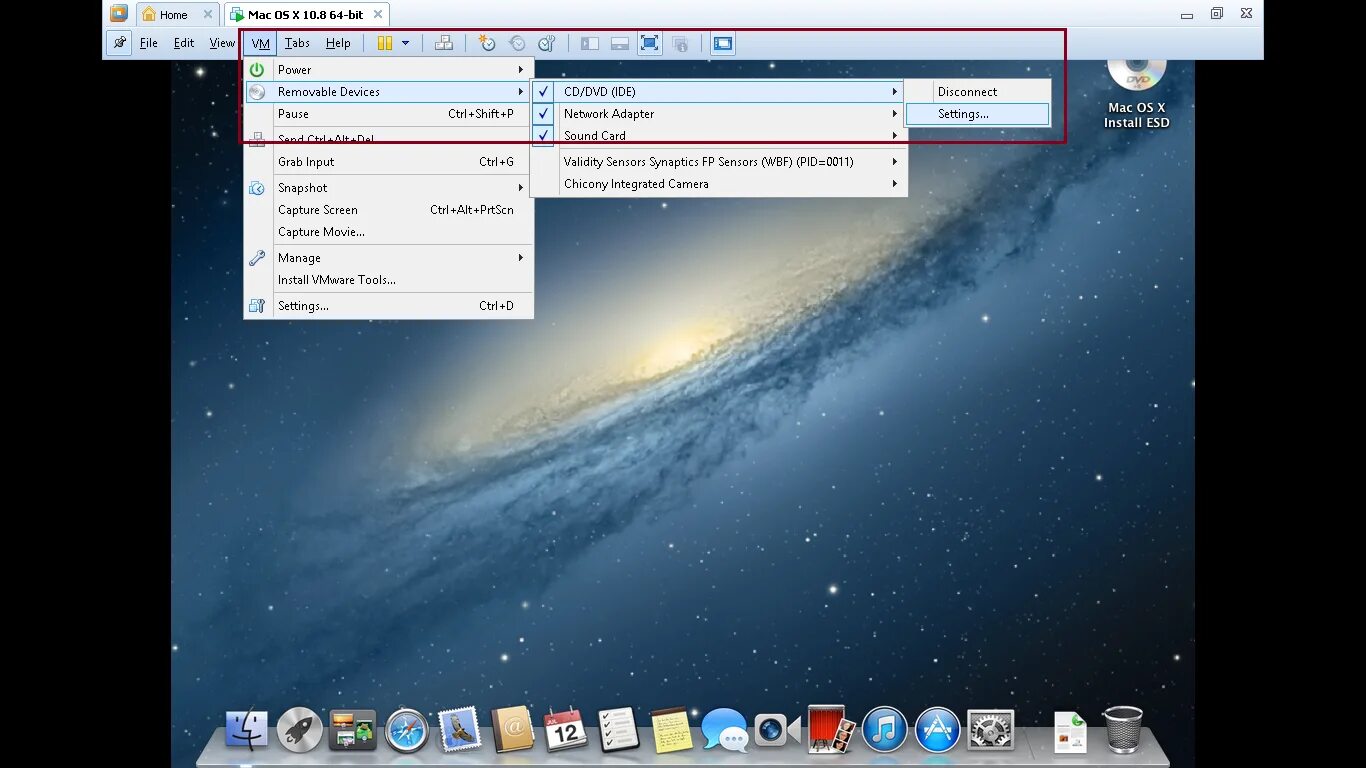Select Grab Input menu item
Screen dimensions: 1366x768
pos(389,162)
